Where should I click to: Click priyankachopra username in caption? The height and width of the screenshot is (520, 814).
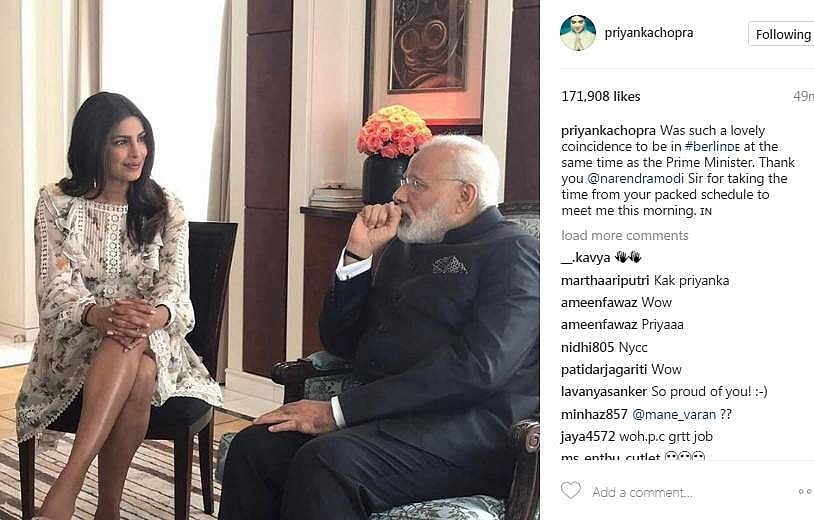pyautogui.click(x=608, y=131)
